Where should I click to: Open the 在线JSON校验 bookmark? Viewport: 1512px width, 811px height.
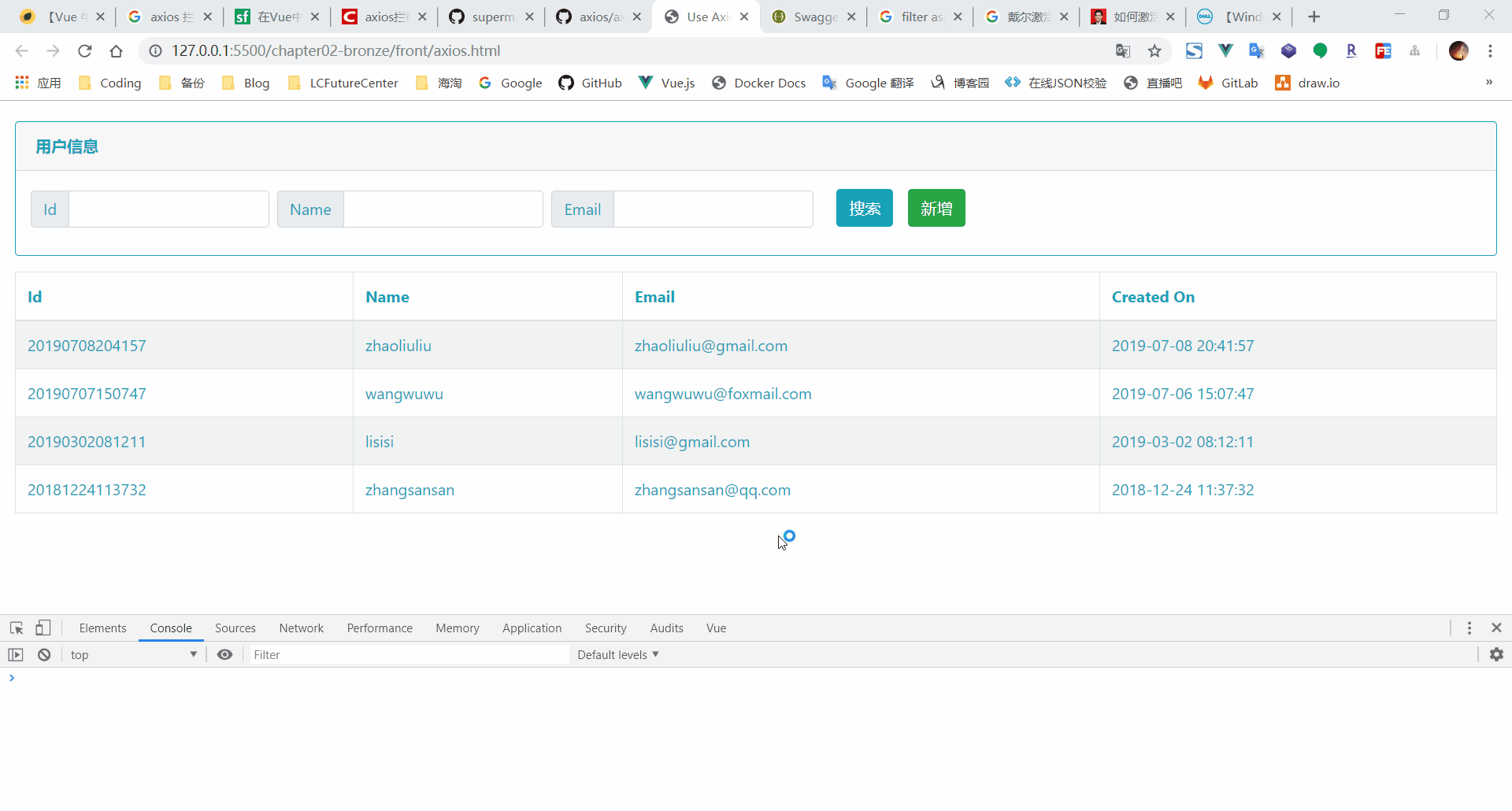[x=1056, y=83]
